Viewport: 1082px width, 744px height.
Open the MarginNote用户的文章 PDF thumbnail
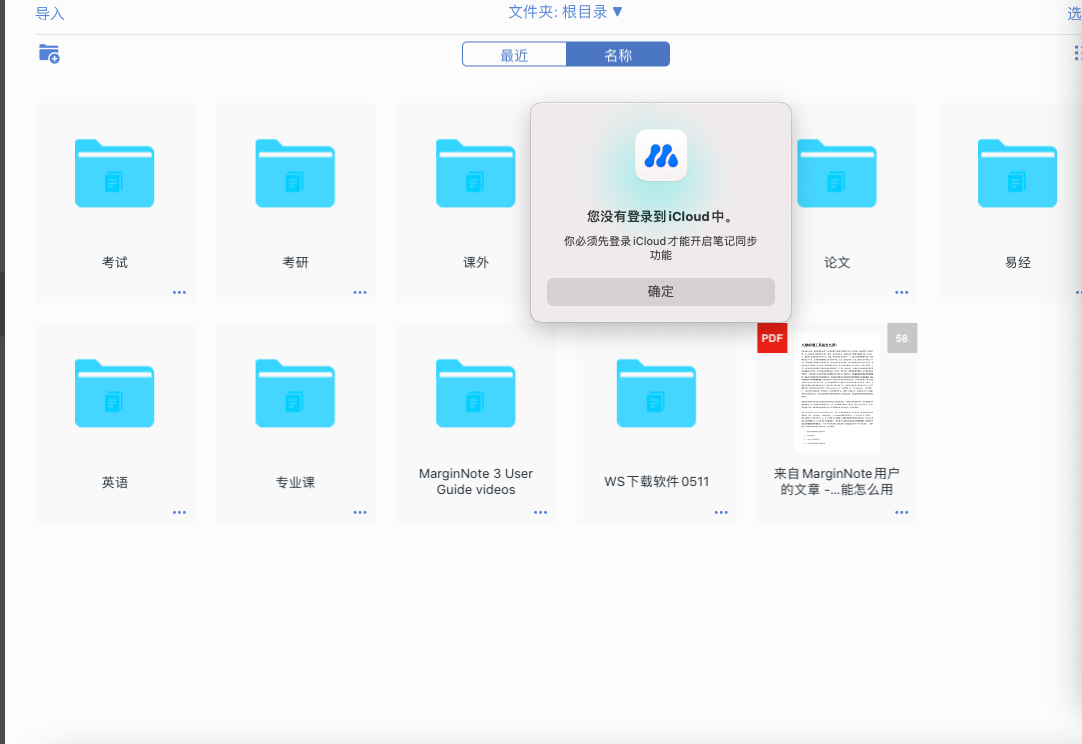click(x=837, y=393)
